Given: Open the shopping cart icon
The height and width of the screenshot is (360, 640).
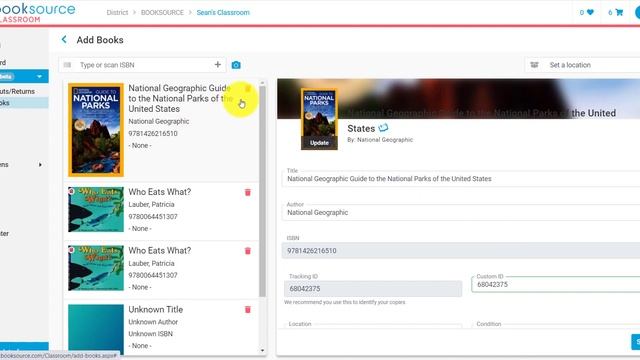Looking at the screenshot, I should [619, 12].
